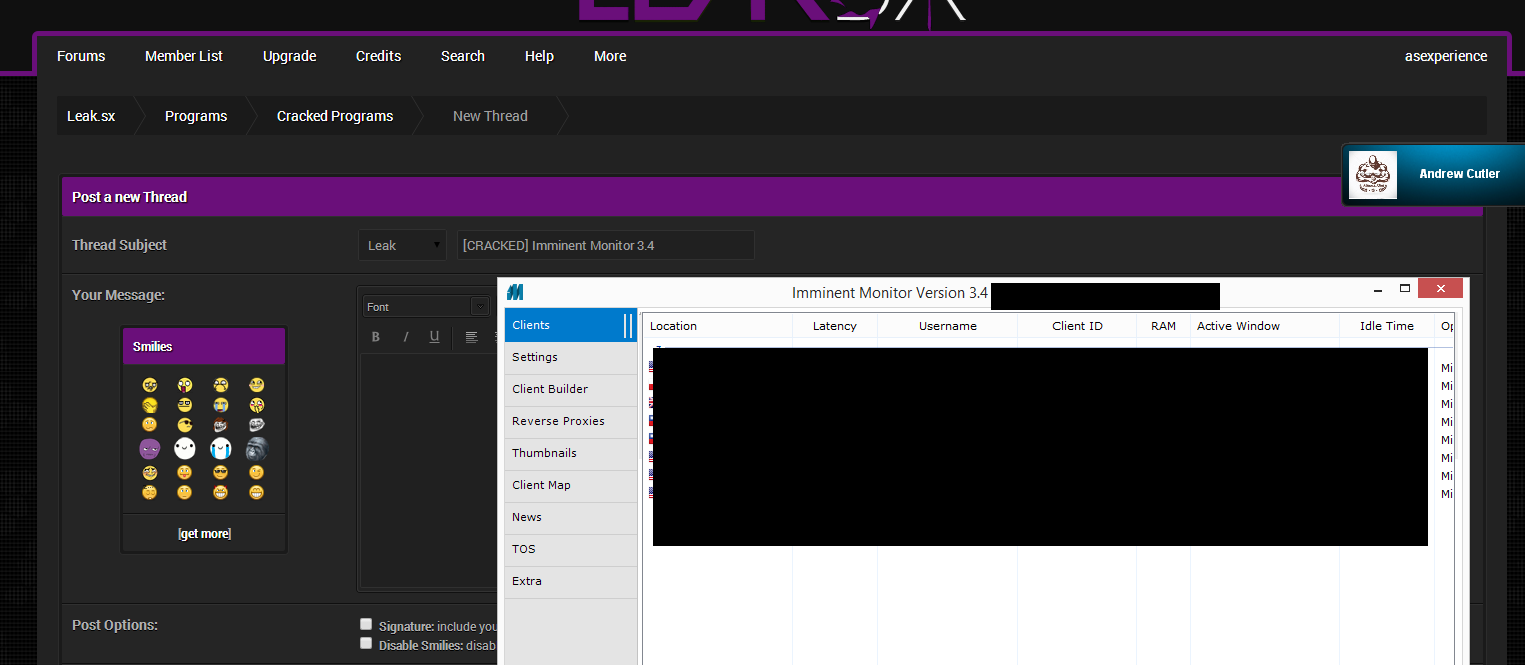This screenshot has height=665, width=1525.
Task: Go to Member List
Action: pyautogui.click(x=184, y=56)
